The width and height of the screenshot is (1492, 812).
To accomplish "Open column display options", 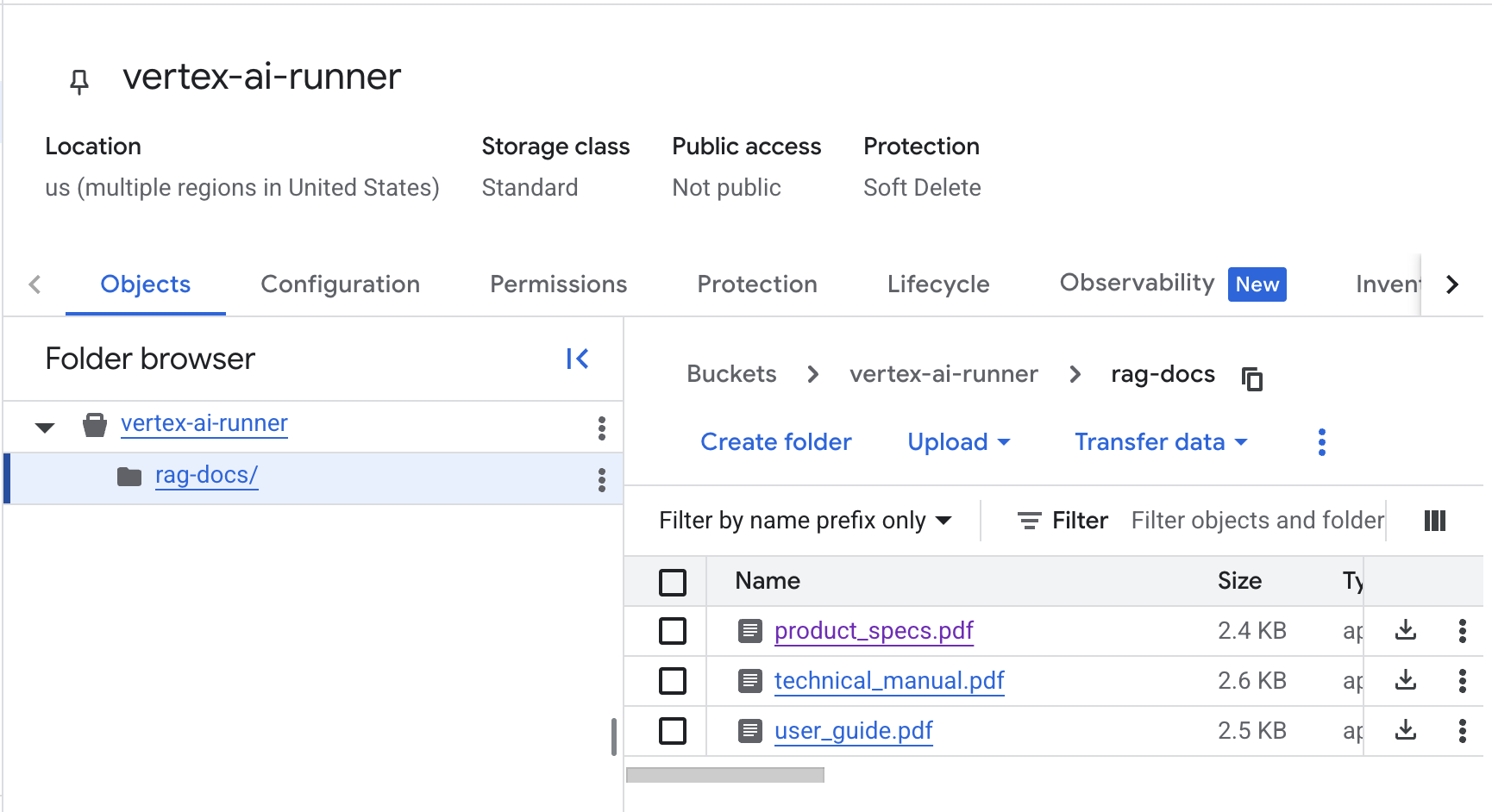I will pos(1434,521).
